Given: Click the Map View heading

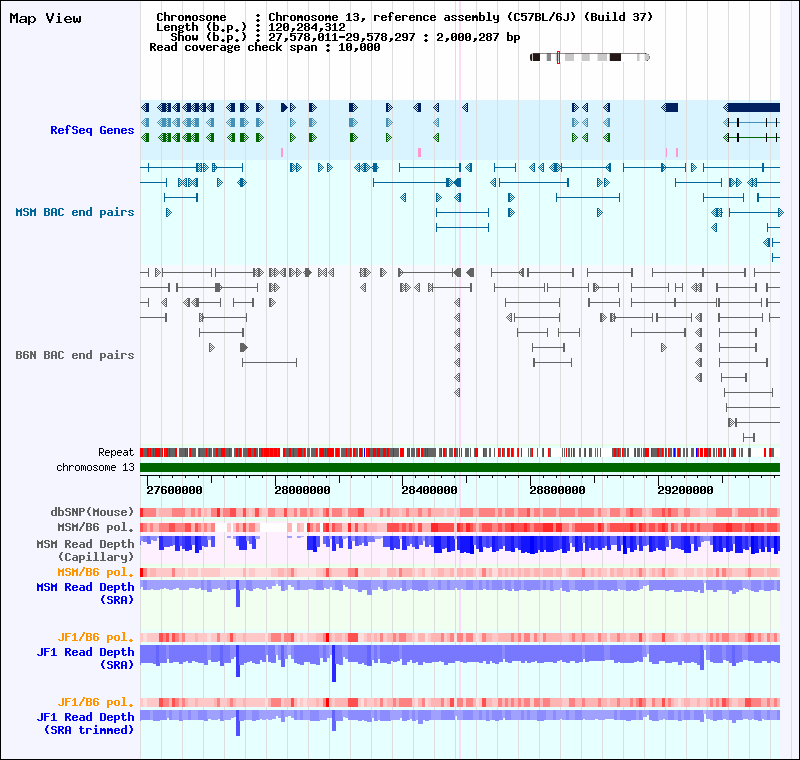Looking at the screenshot, I should tap(45, 18).
